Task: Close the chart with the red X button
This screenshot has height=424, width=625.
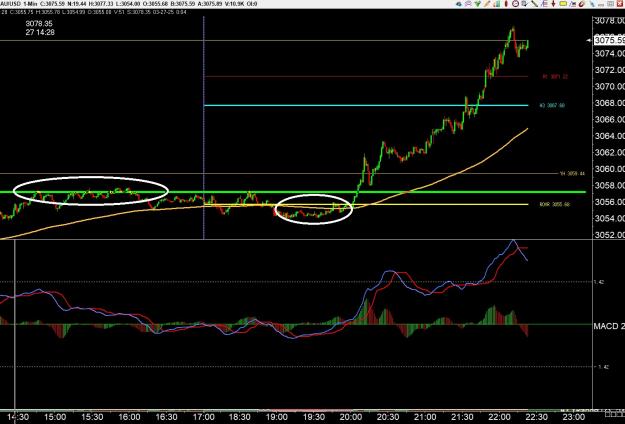Action: [620, 4]
